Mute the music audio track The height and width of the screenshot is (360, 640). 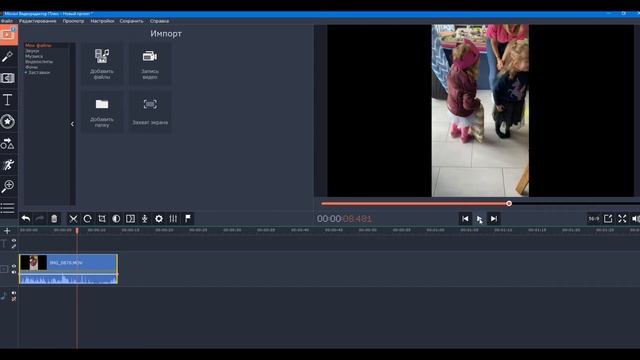(14, 293)
